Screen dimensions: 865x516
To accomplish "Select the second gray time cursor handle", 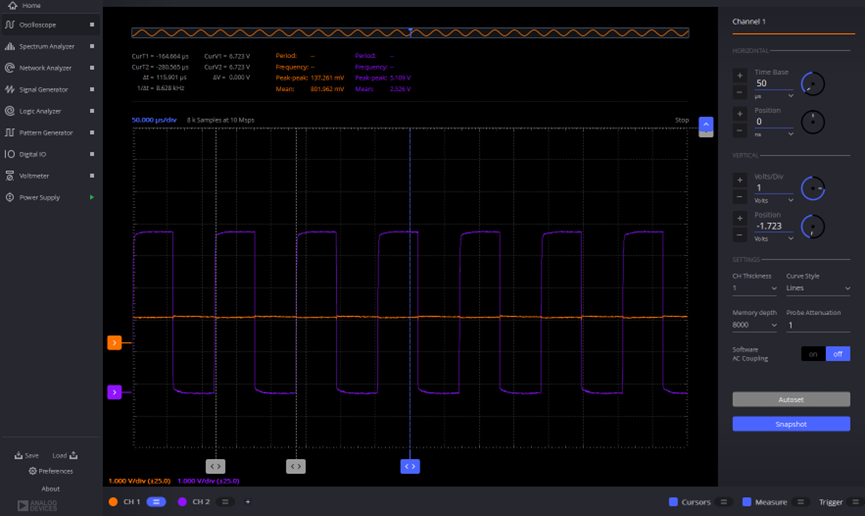I will pyautogui.click(x=296, y=466).
